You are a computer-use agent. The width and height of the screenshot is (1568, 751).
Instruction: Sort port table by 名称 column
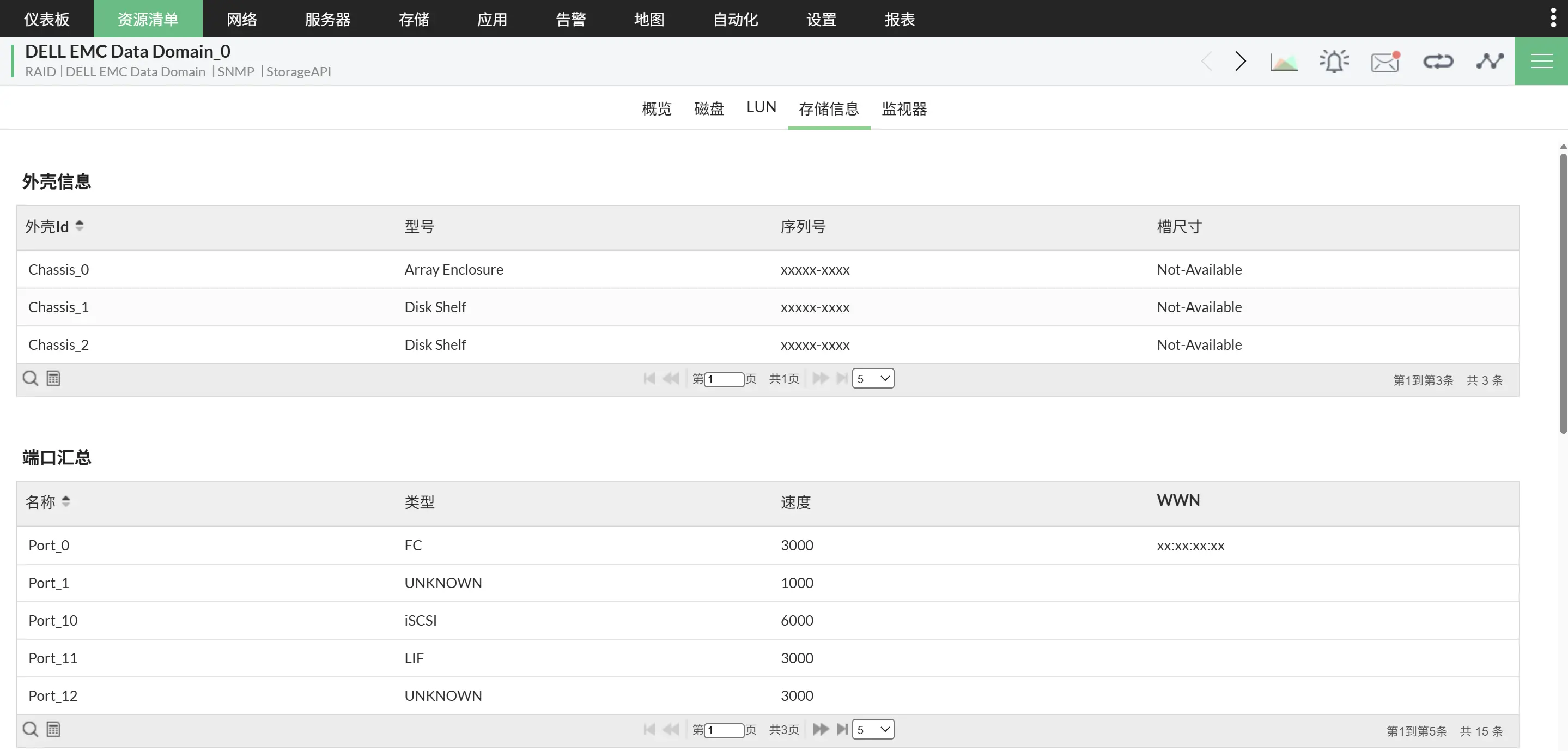coord(66,501)
